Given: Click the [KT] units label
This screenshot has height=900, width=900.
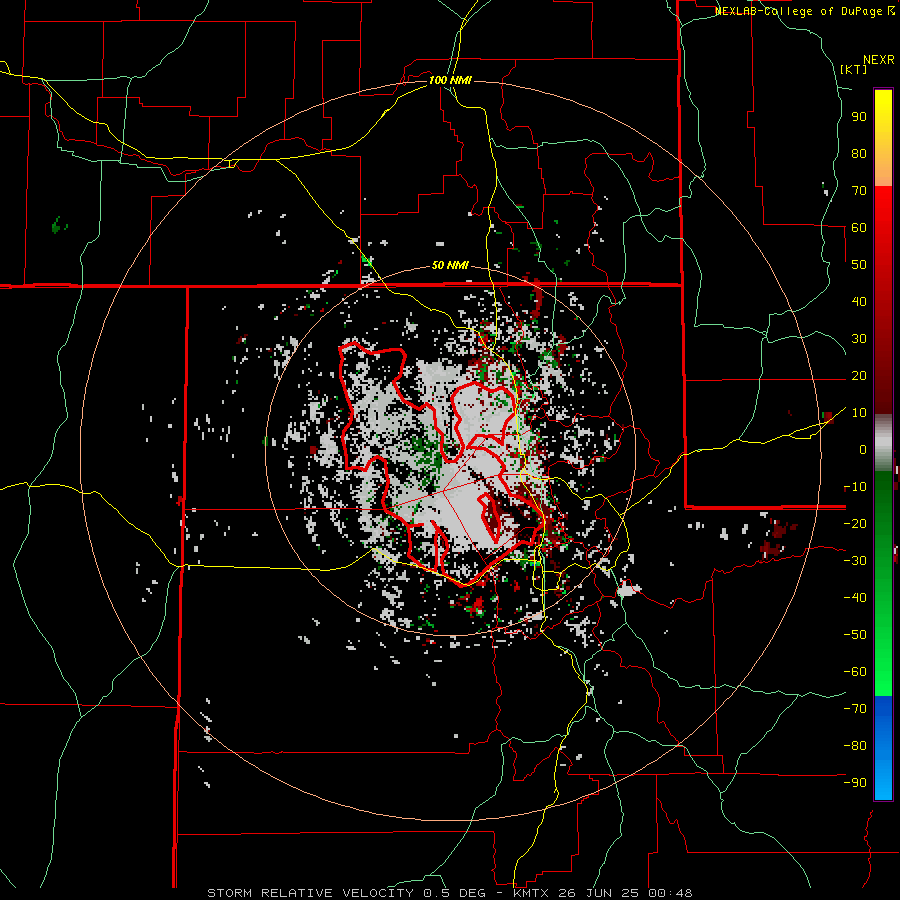Looking at the screenshot, I should coord(854,69).
